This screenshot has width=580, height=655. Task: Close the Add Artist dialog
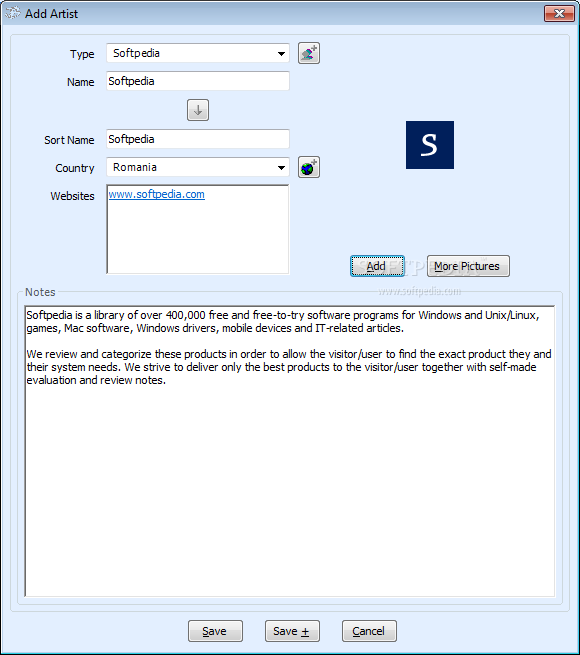(559, 13)
